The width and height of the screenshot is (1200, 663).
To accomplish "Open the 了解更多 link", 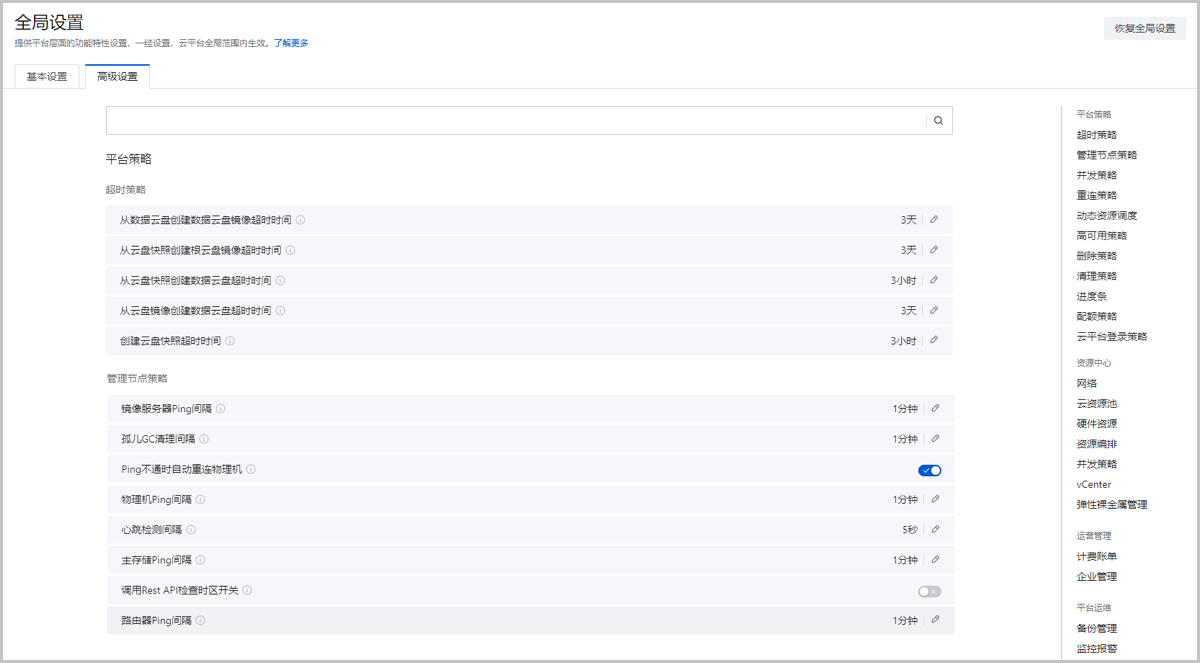I will [x=291, y=43].
